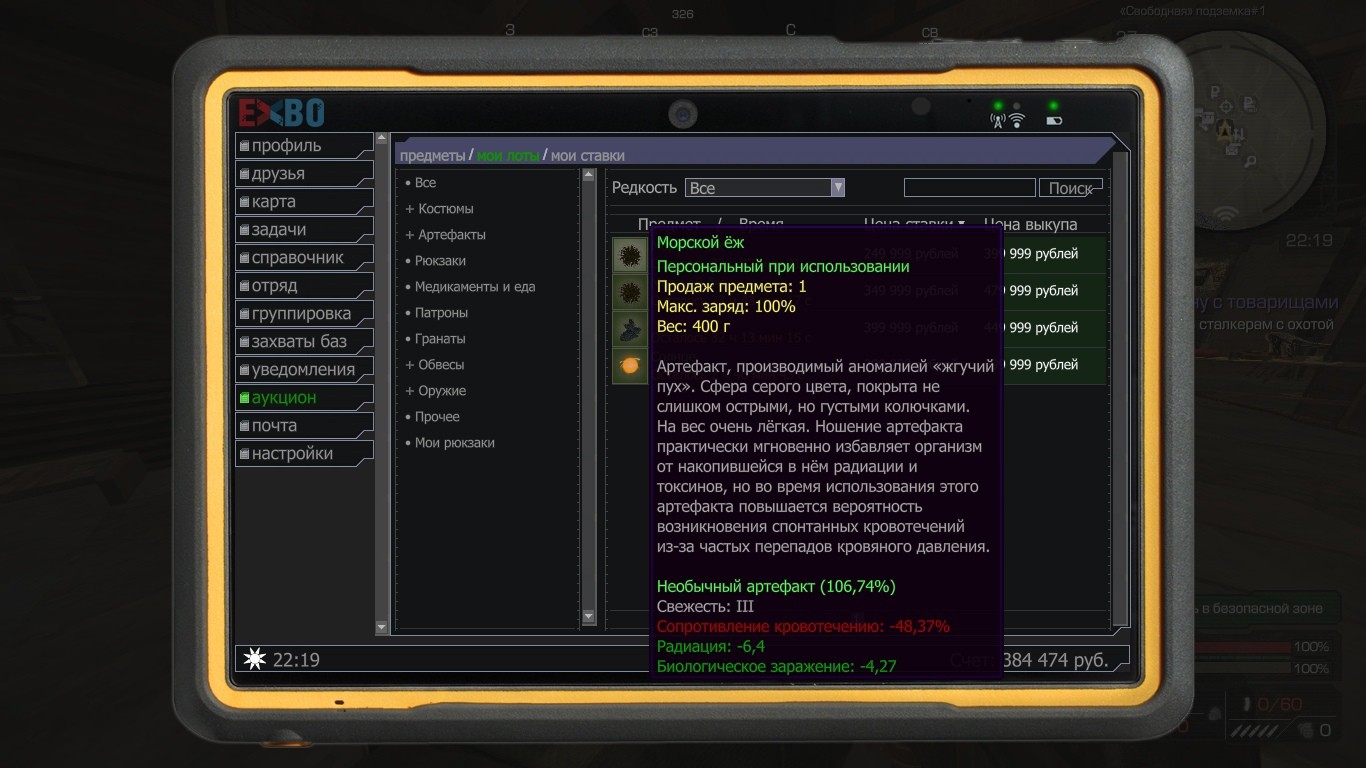
Task: Select the Рюкзаки category
Action: [435, 261]
